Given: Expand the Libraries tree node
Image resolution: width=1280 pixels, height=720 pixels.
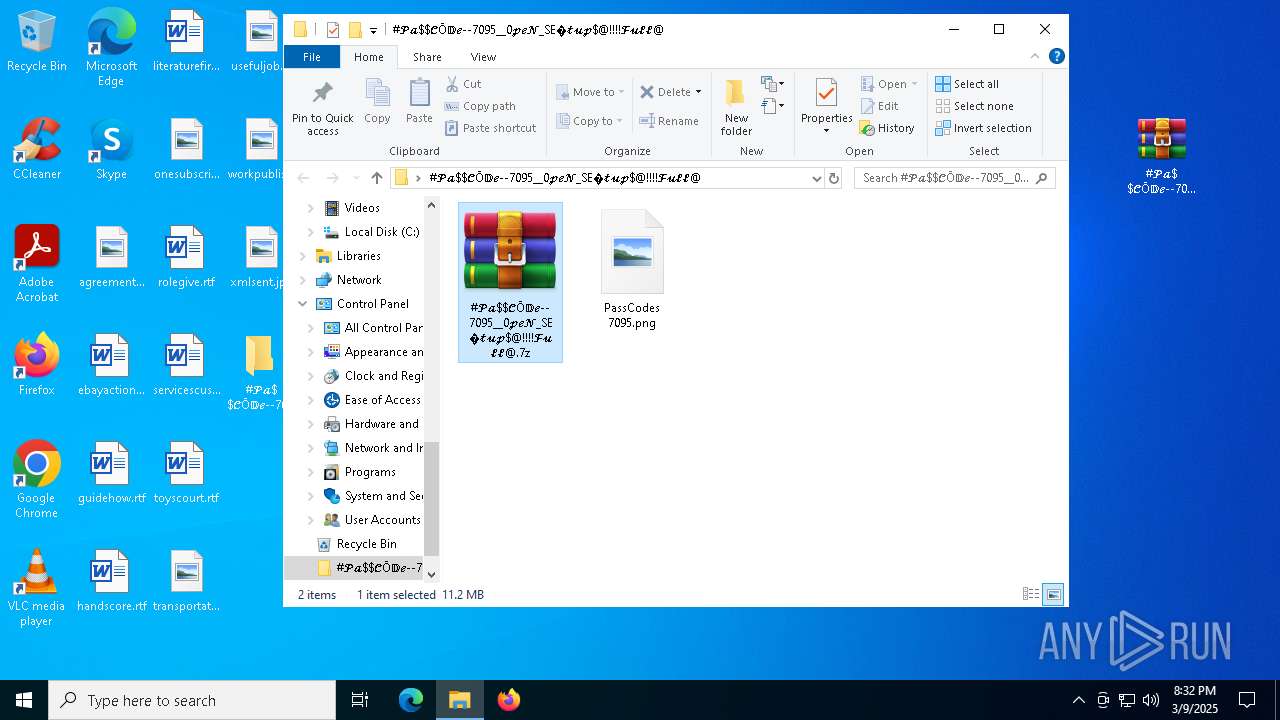Looking at the screenshot, I should (302, 256).
